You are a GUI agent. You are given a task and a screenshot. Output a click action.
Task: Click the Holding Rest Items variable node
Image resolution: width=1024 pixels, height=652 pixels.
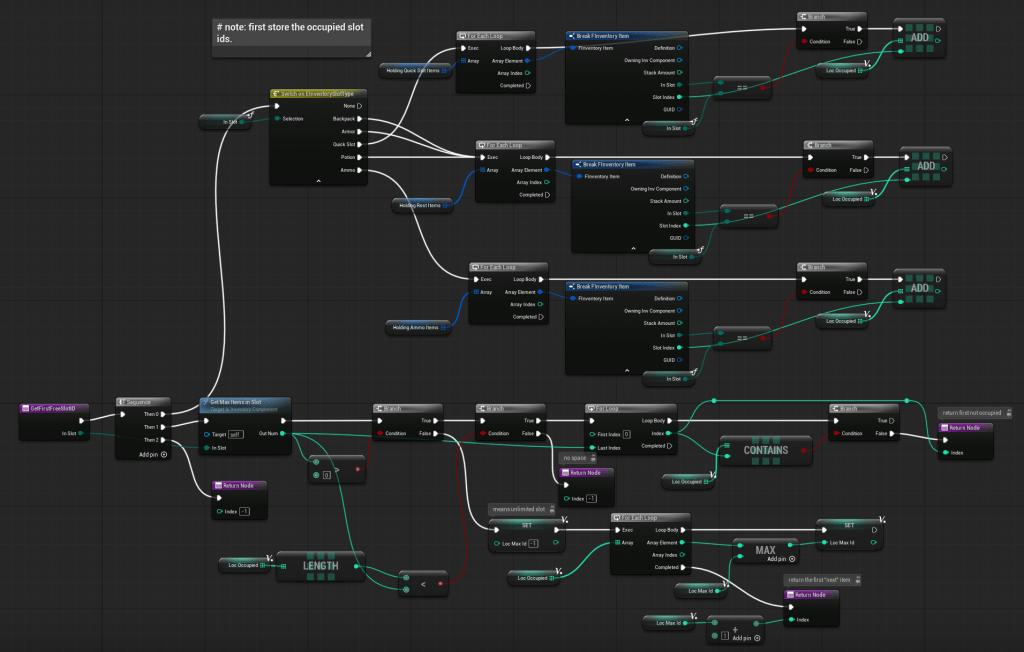tap(421, 205)
